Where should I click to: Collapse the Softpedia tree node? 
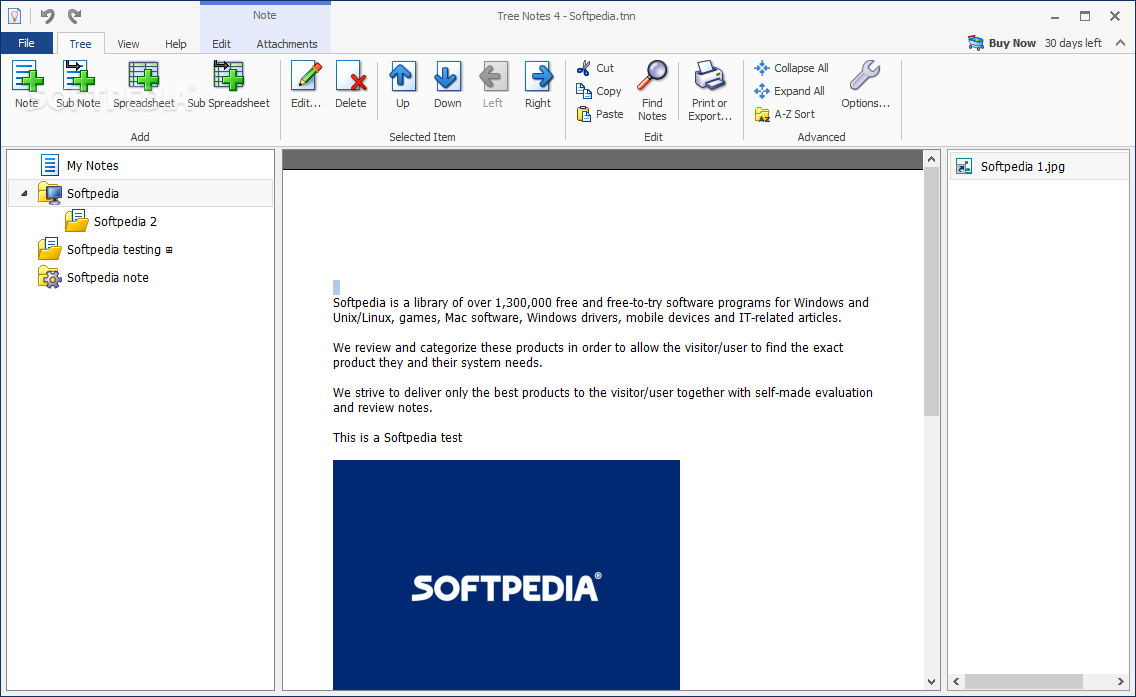tap(24, 193)
